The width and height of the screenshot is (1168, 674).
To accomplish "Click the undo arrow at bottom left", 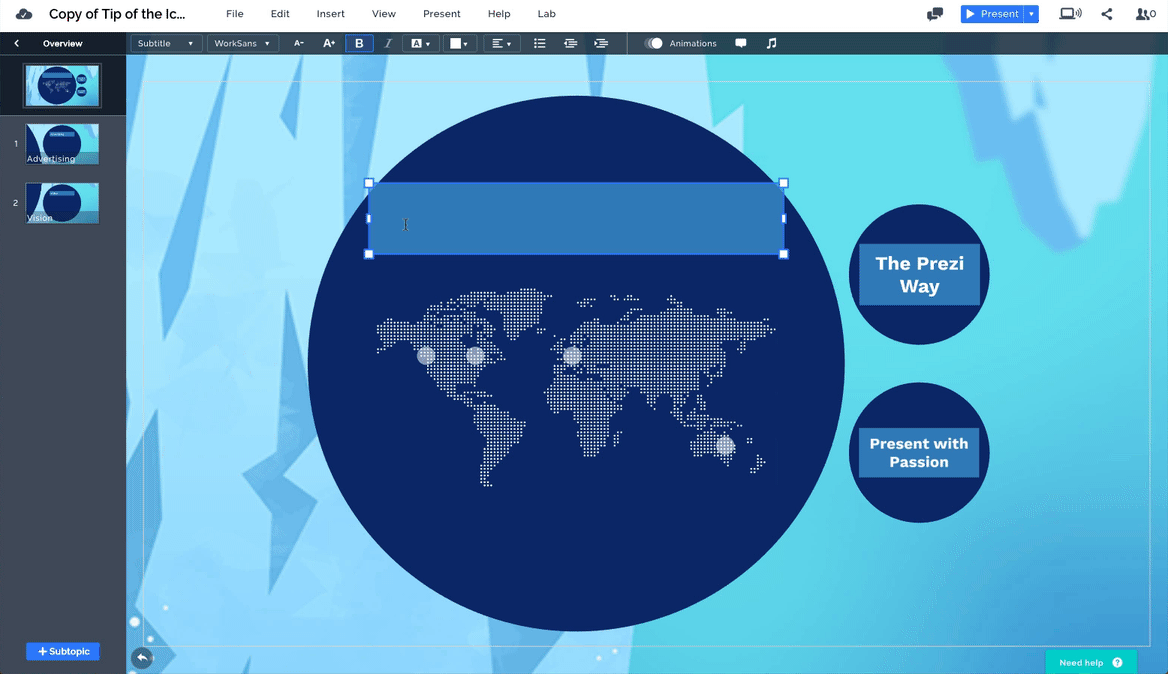I will [142, 657].
